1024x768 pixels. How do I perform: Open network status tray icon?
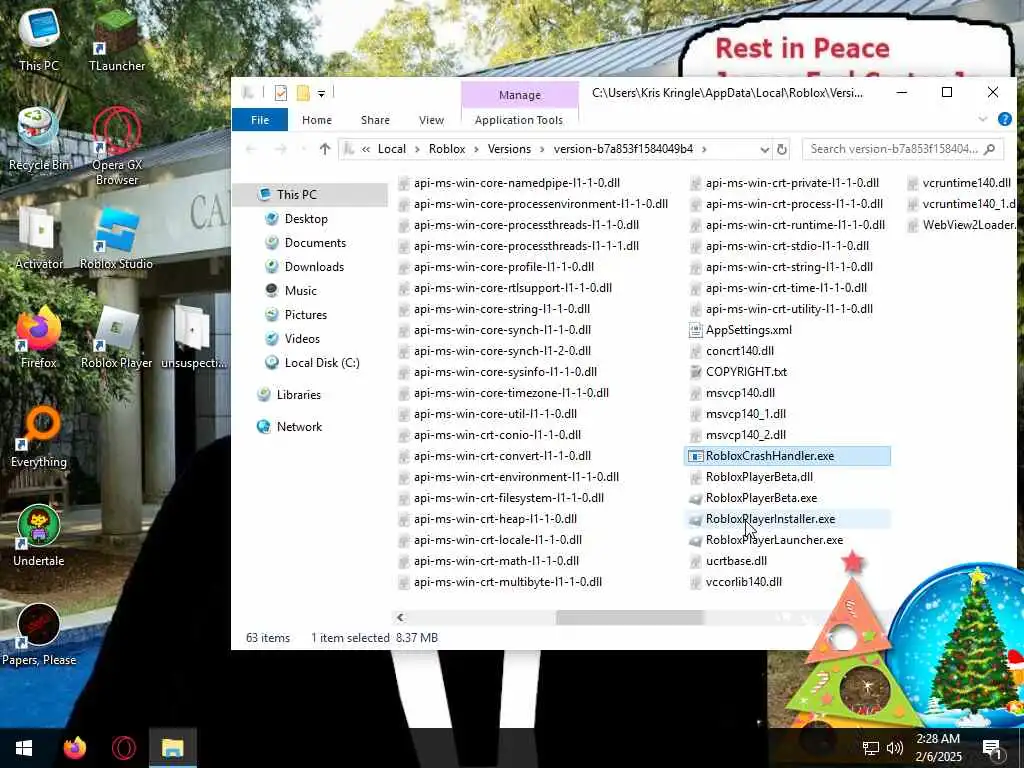(871, 748)
